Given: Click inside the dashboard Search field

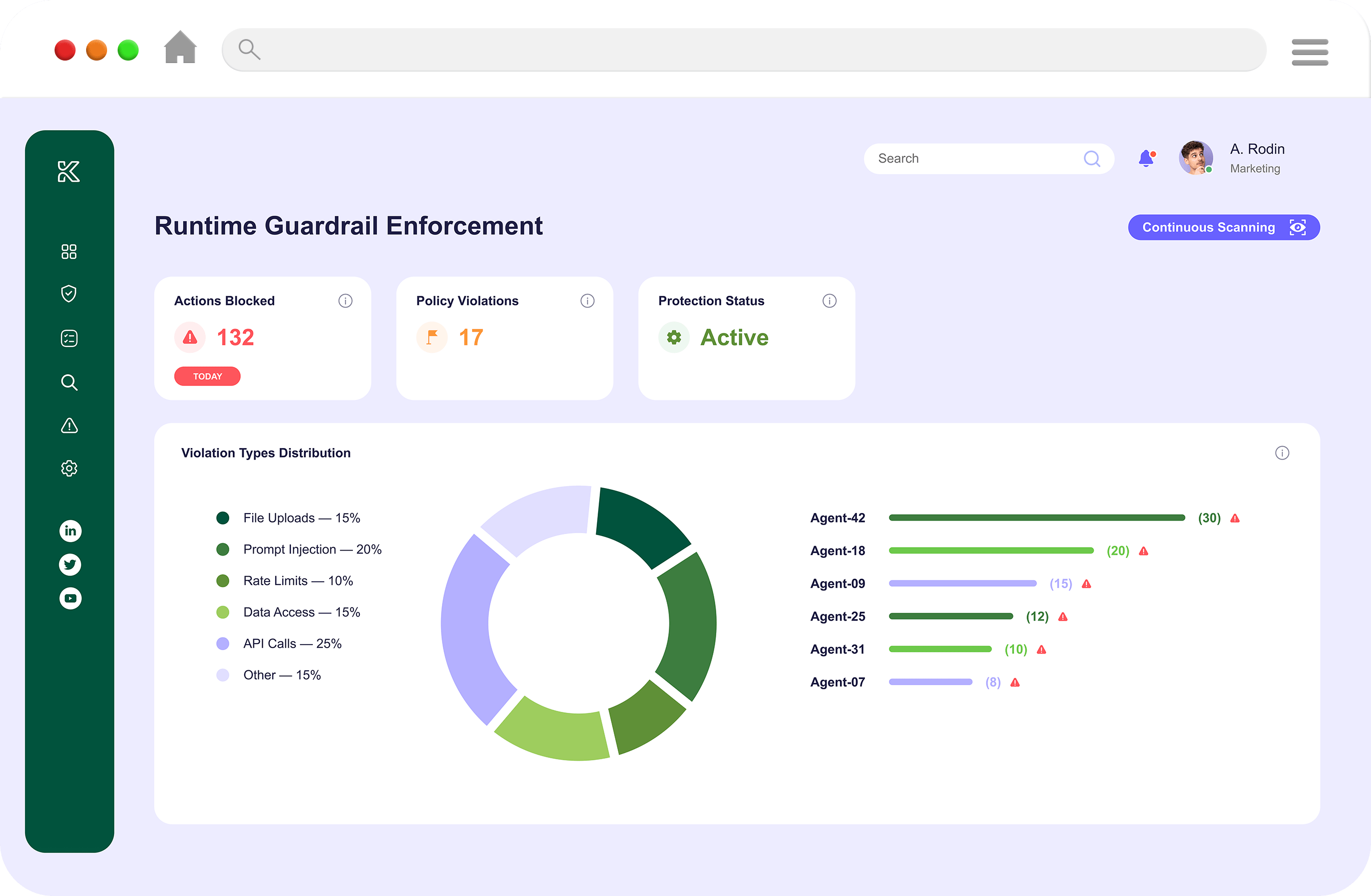Looking at the screenshot, I should pyautogui.click(x=974, y=159).
